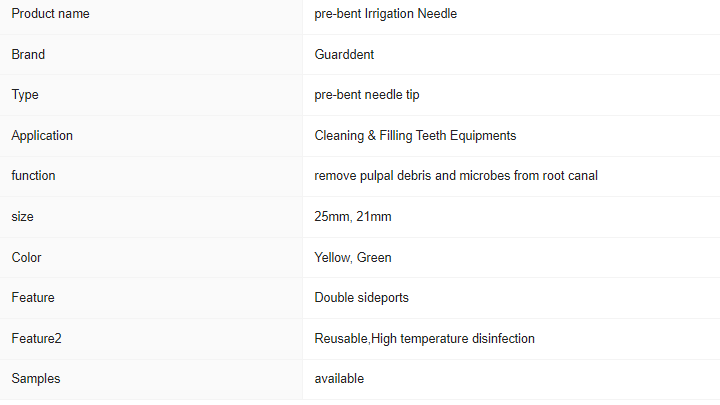Click the Application label
720x405 pixels.
[42, 136]
